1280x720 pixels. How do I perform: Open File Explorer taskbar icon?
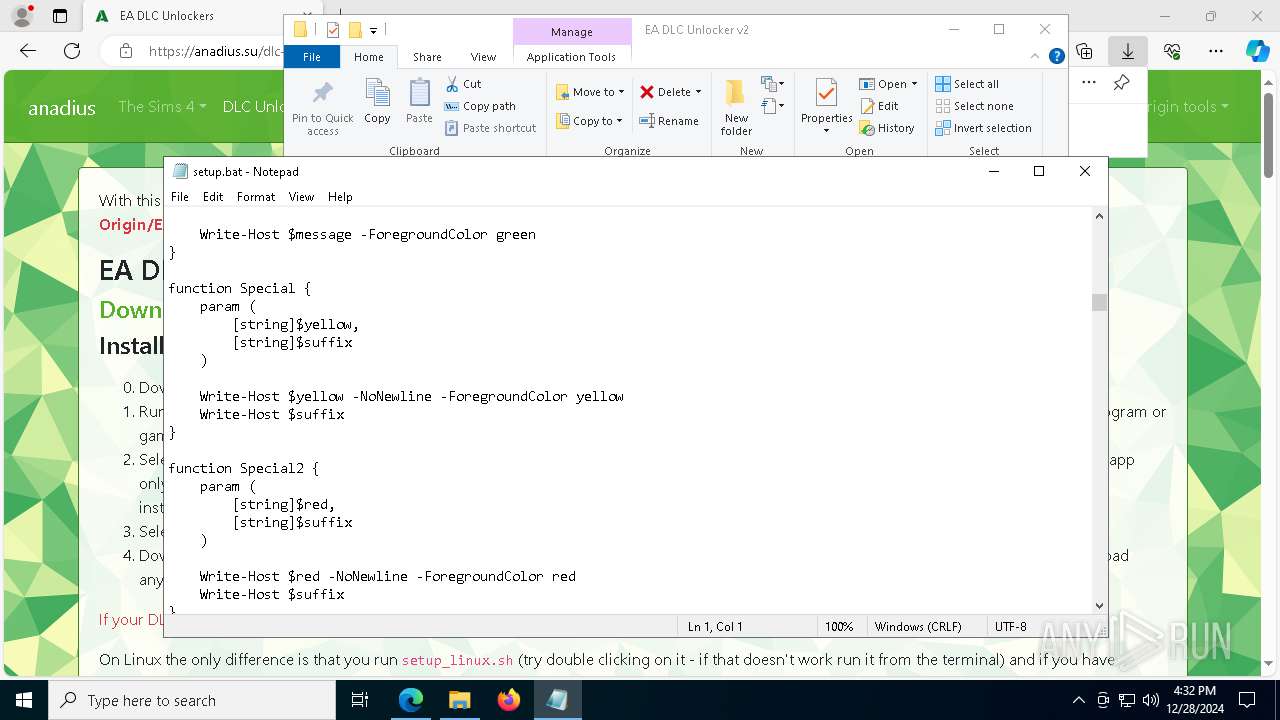click(459, 700)
